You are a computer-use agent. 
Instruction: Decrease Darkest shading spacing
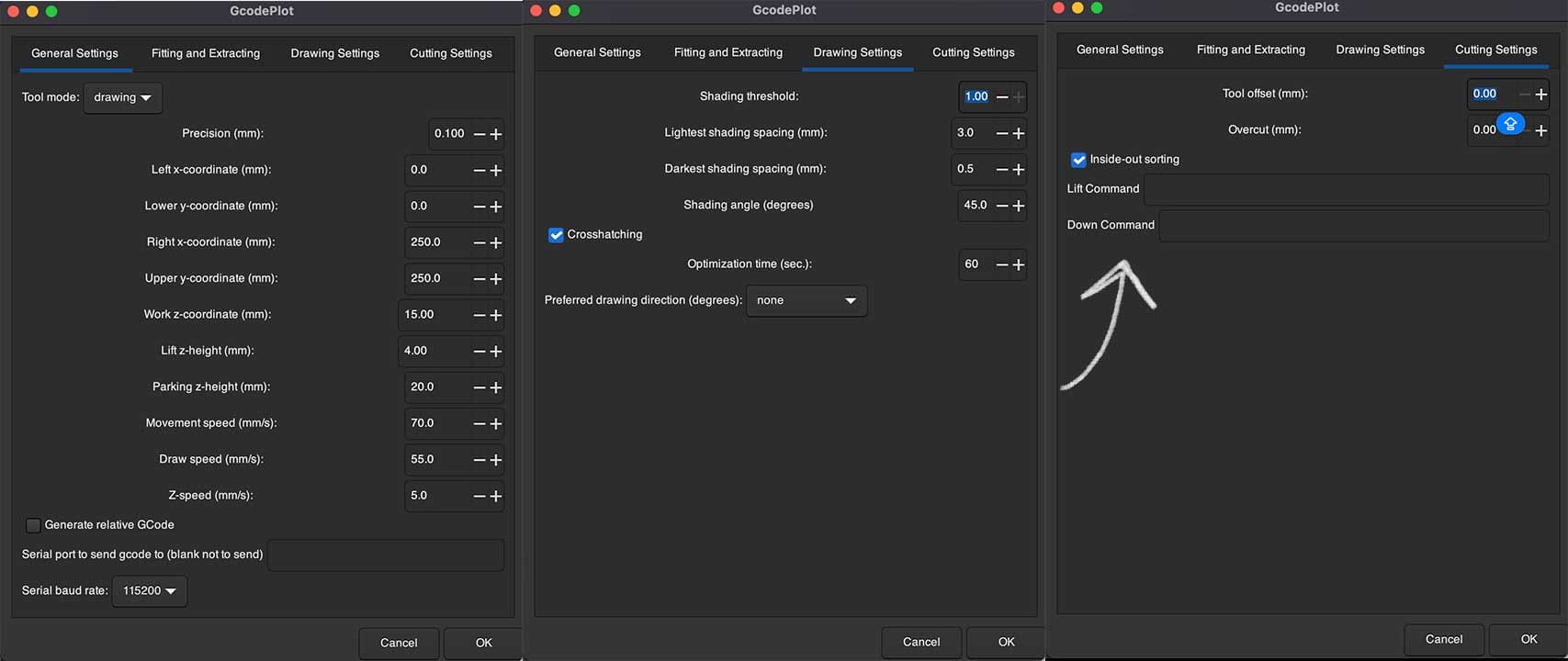pos(1002,169)
